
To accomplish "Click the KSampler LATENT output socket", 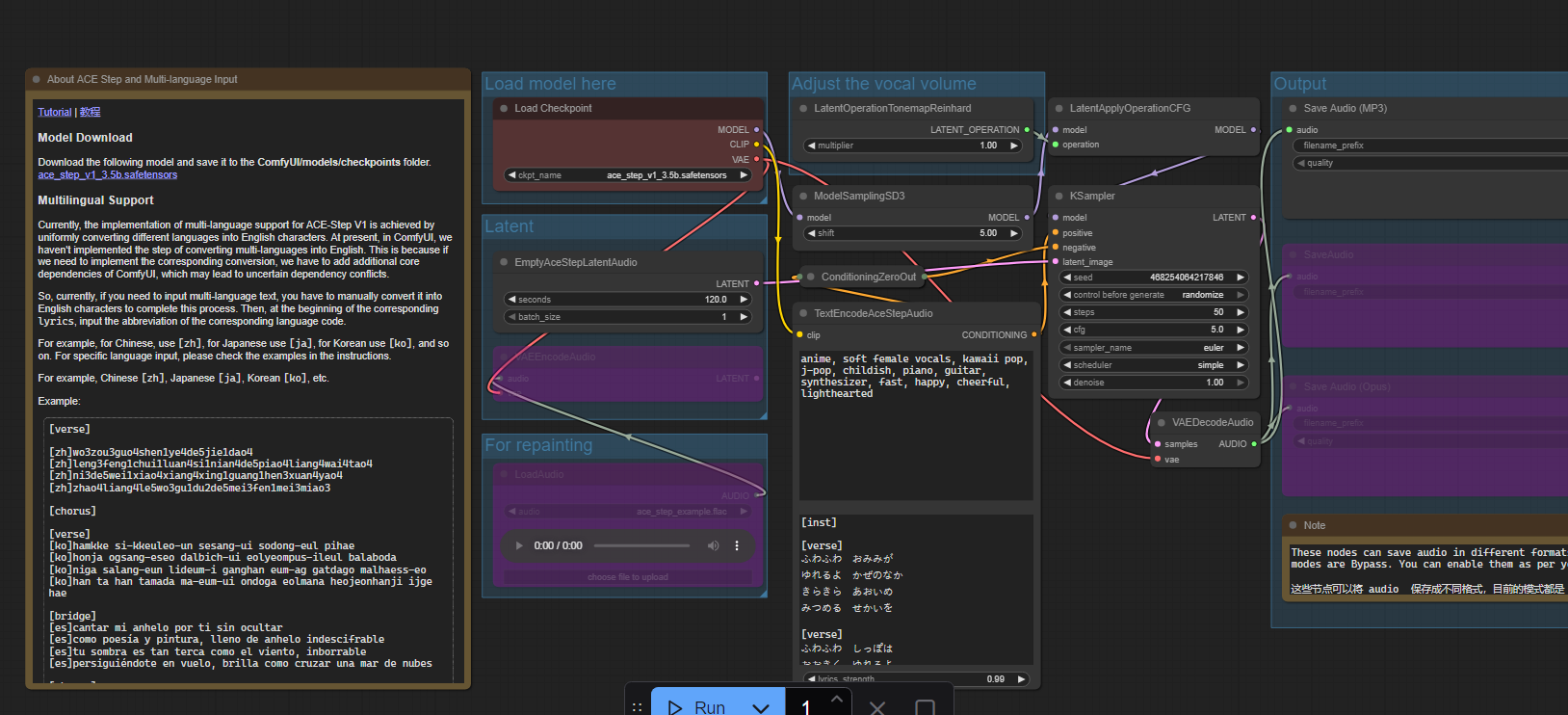I will click(1253, 218).
